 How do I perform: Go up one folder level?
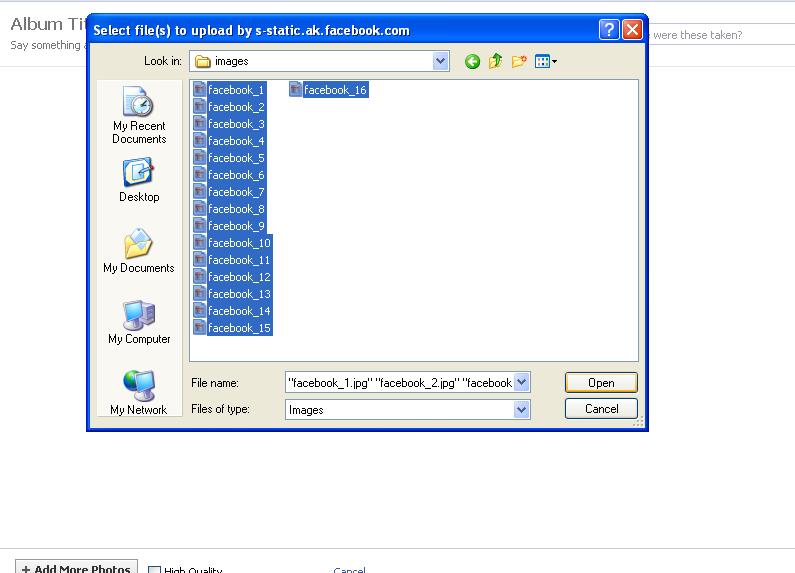point(495,61)
